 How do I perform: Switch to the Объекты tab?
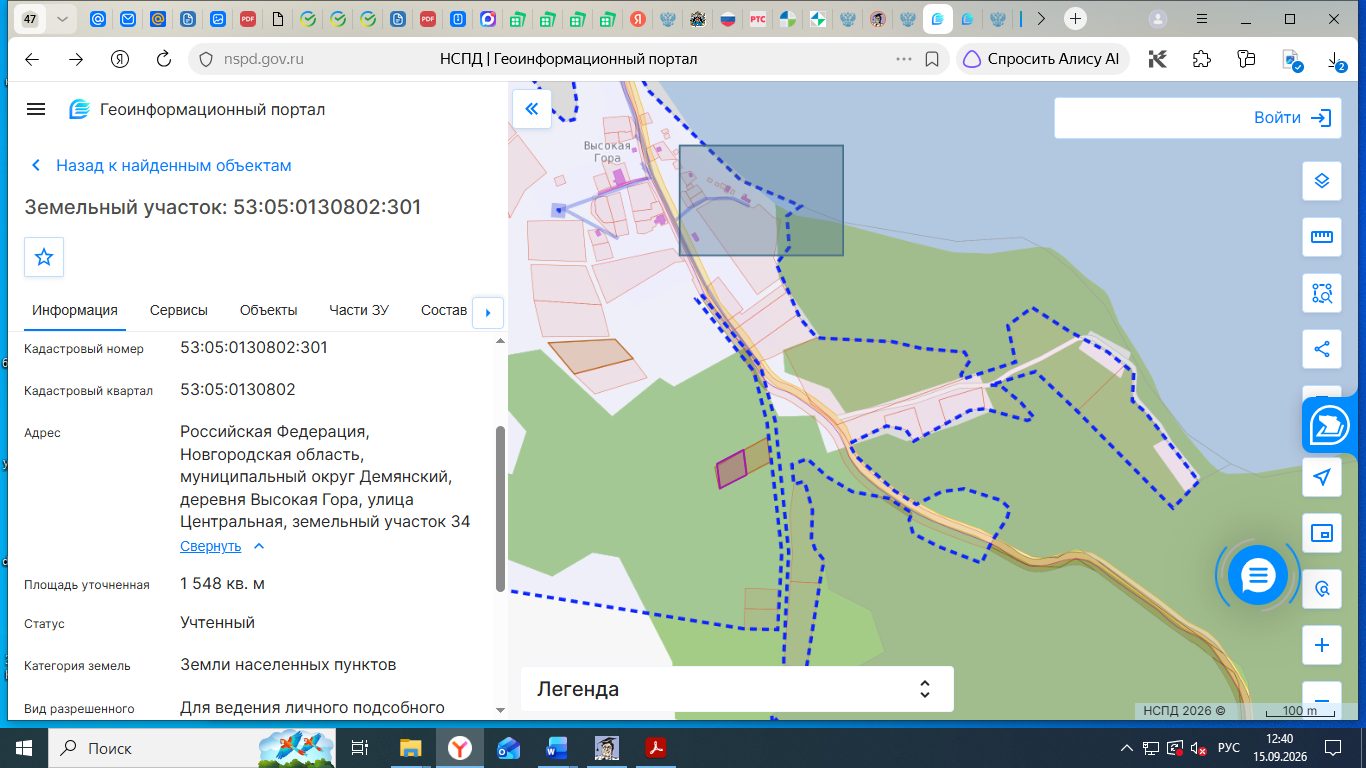[x=269, y=310]
